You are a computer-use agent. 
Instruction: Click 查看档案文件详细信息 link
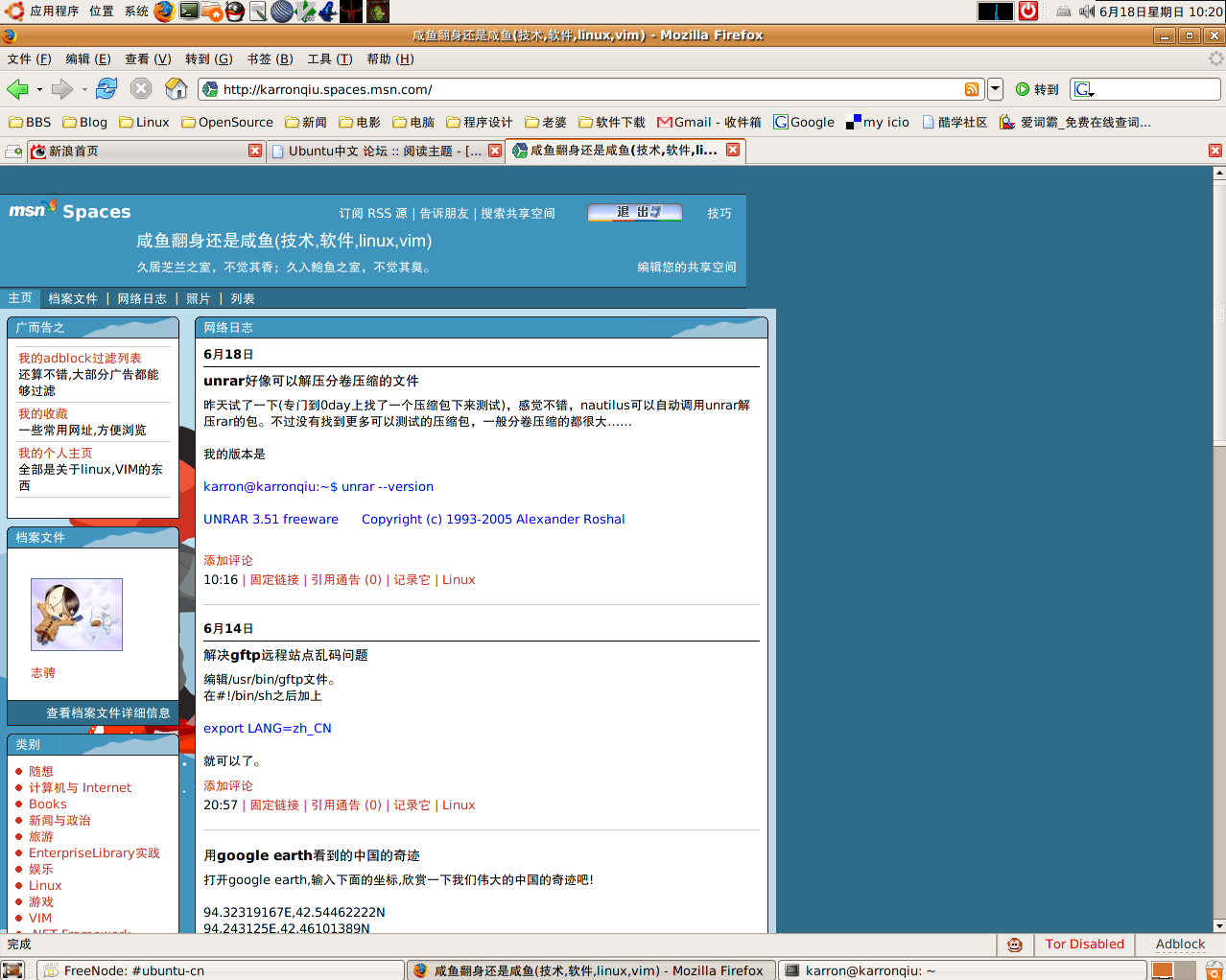pyautogui.click(x=107, y=713)
